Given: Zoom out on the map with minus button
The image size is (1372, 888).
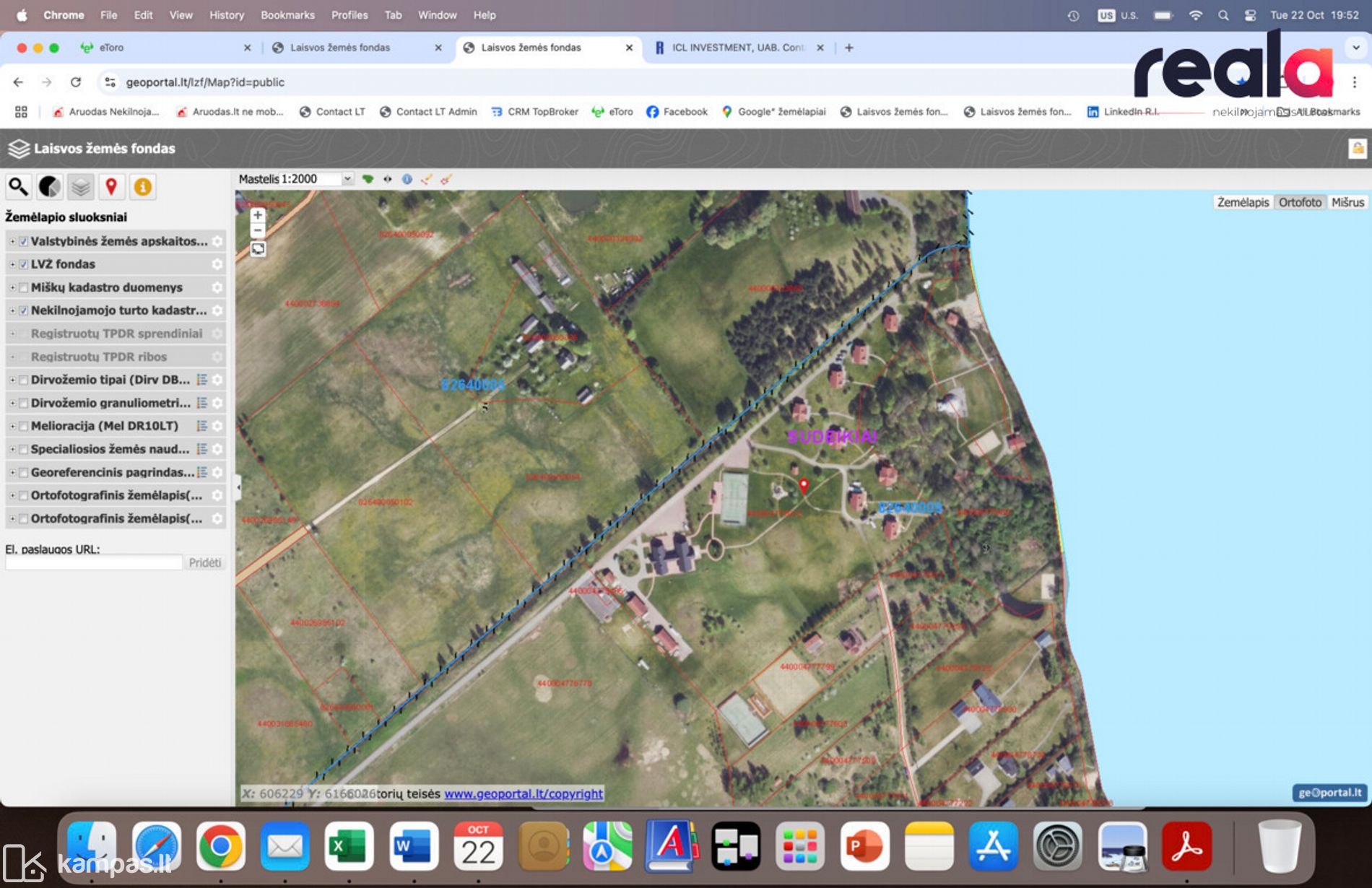Looking at the screenshot, I should [x=258, y=231].
